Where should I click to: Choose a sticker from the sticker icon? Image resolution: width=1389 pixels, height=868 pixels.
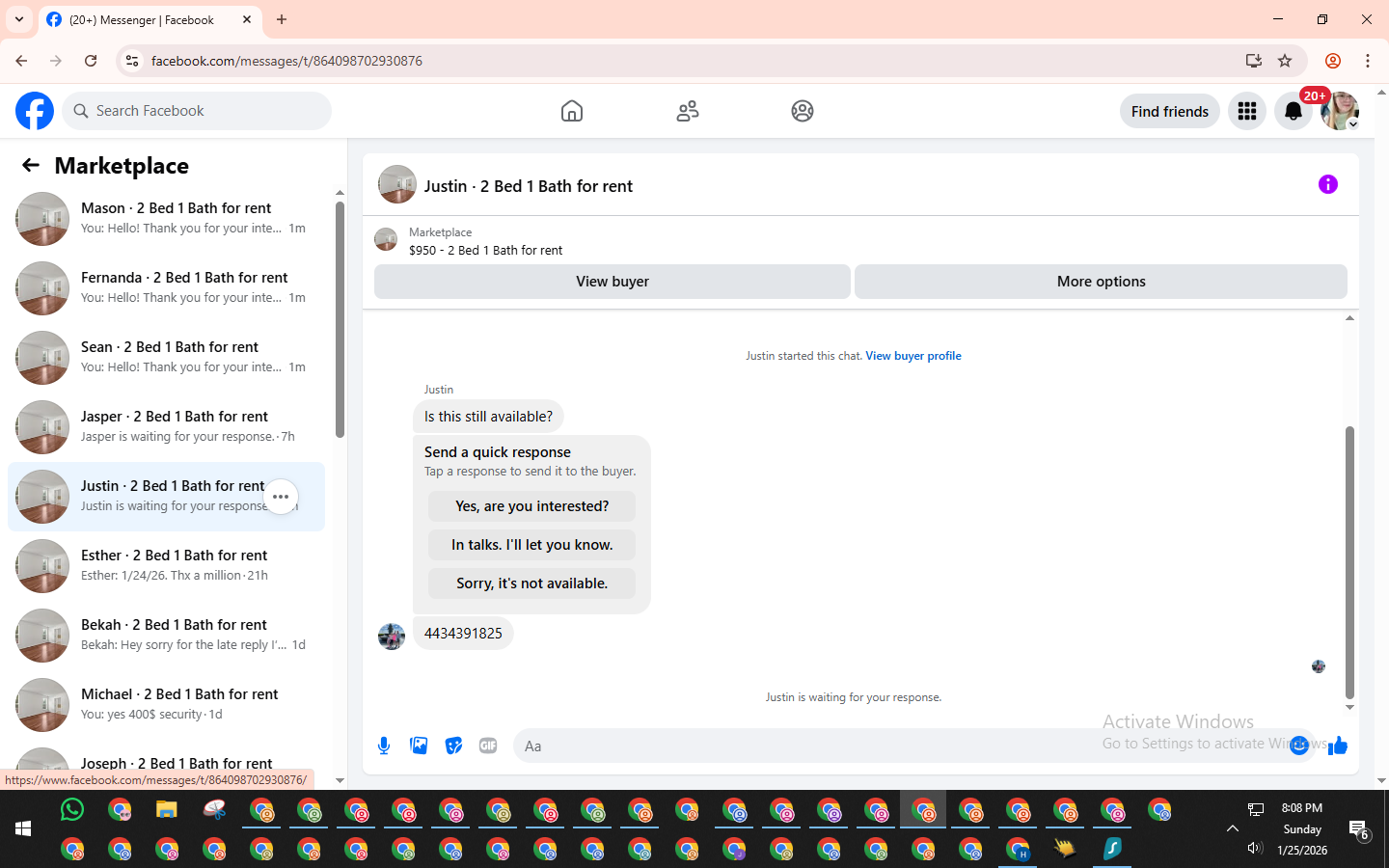(x=453, y=746)
